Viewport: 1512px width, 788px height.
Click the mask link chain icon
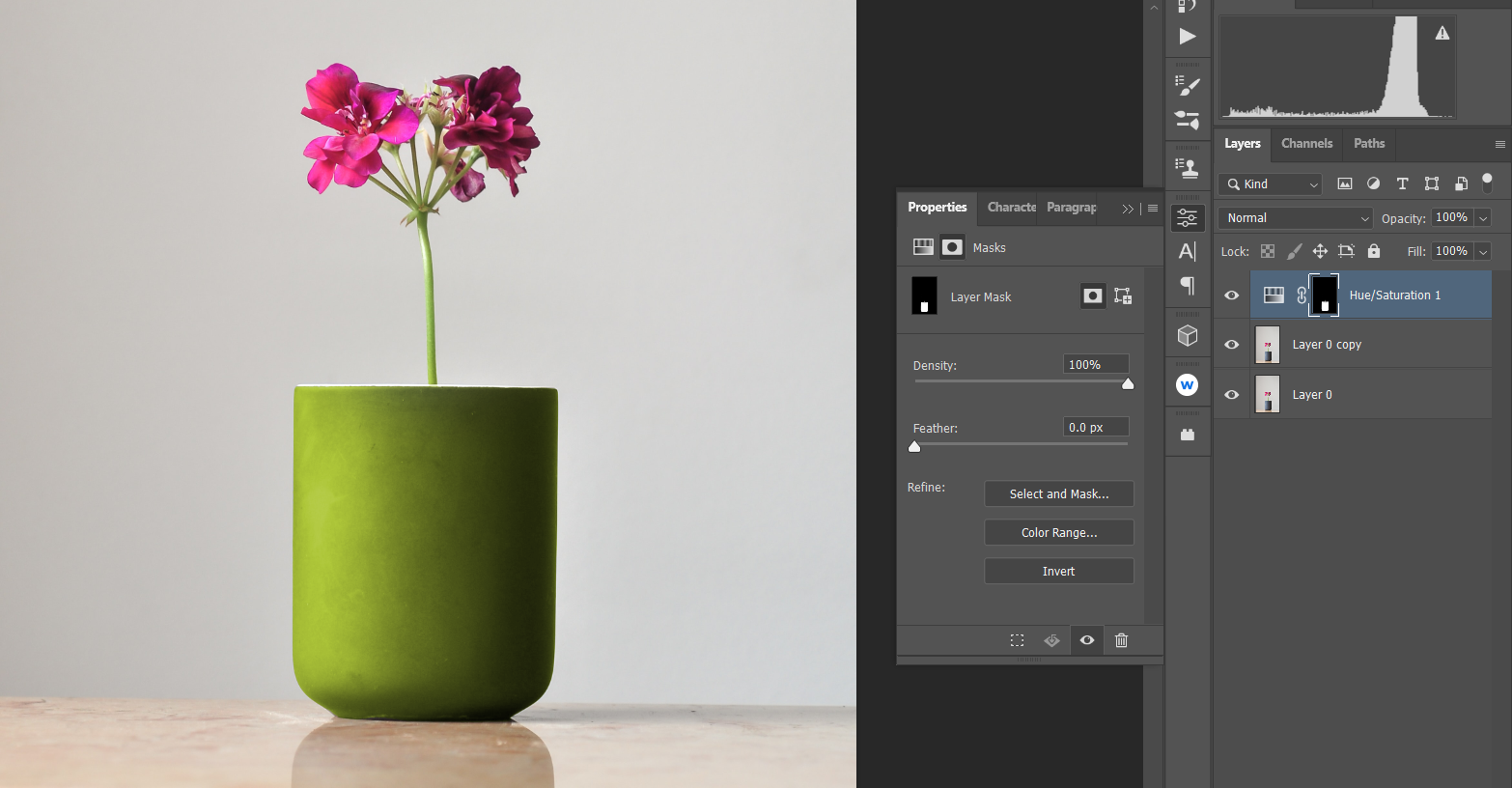tap(1302, 295)
